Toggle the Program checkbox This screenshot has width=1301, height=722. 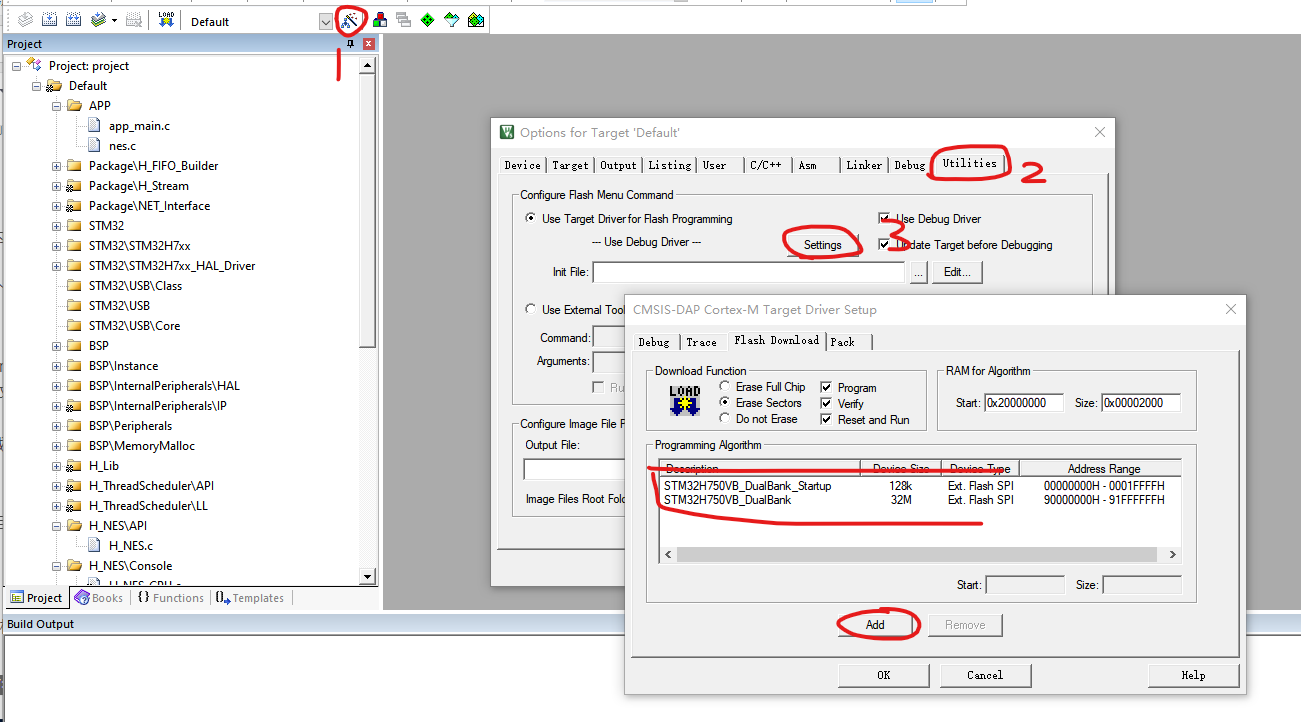827,388
